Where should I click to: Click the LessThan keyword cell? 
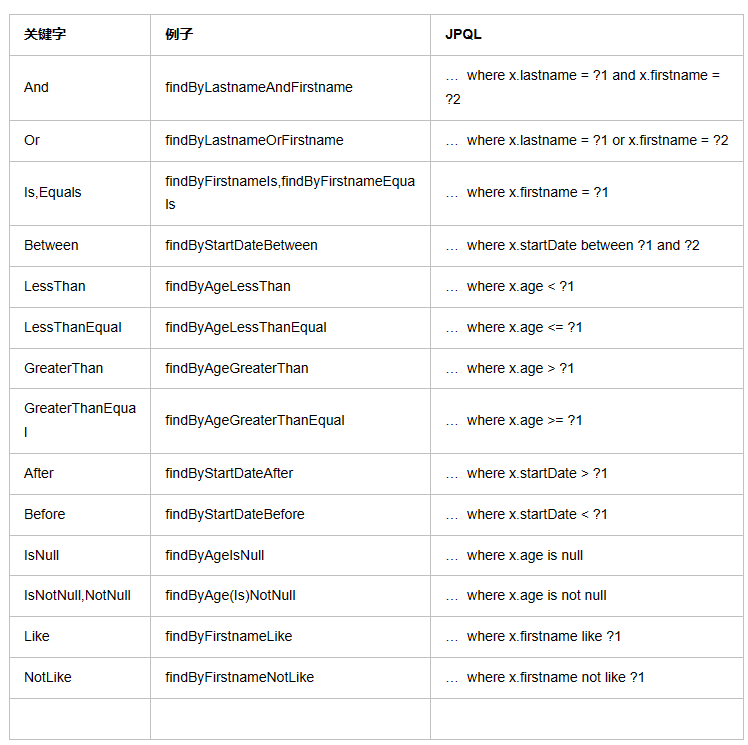(x=55, y=287)
